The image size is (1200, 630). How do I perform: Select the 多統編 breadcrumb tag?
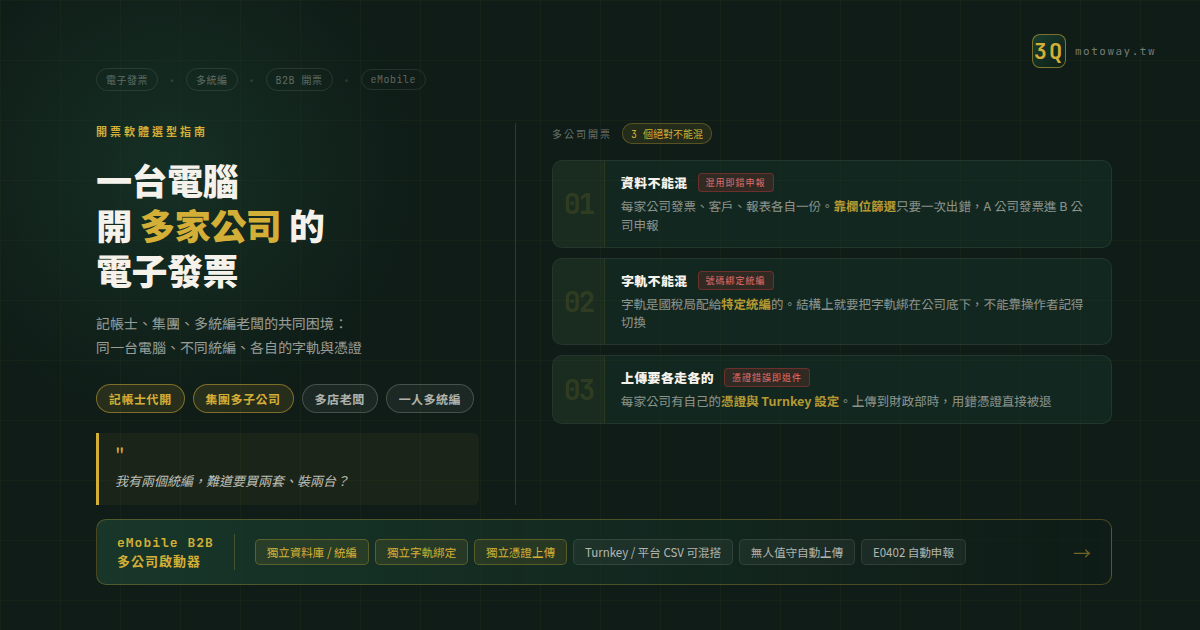click(x=212, y=80)
